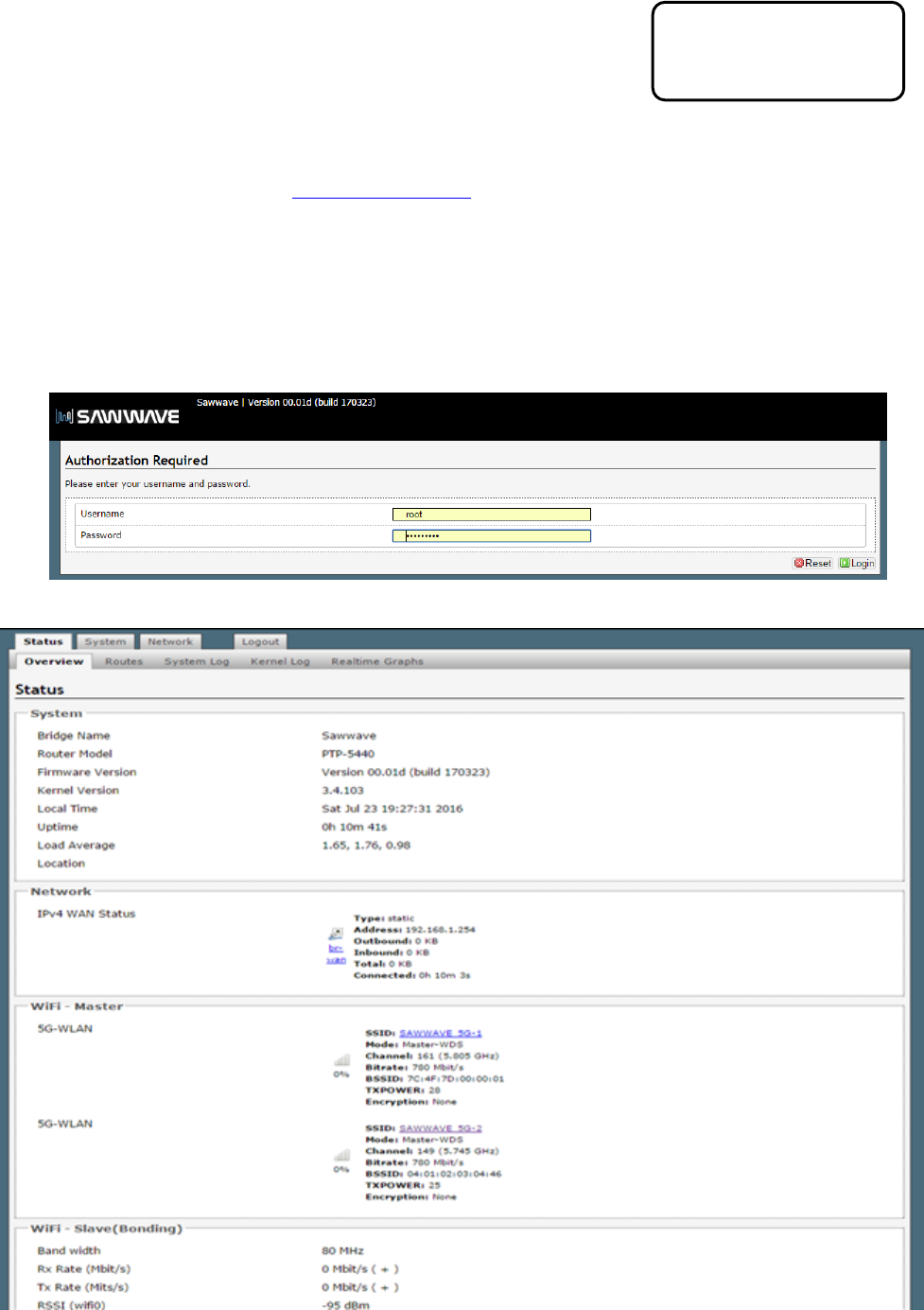Click the green Login icon next to Reset
924x1310 pixels.
tap(845, 563)
